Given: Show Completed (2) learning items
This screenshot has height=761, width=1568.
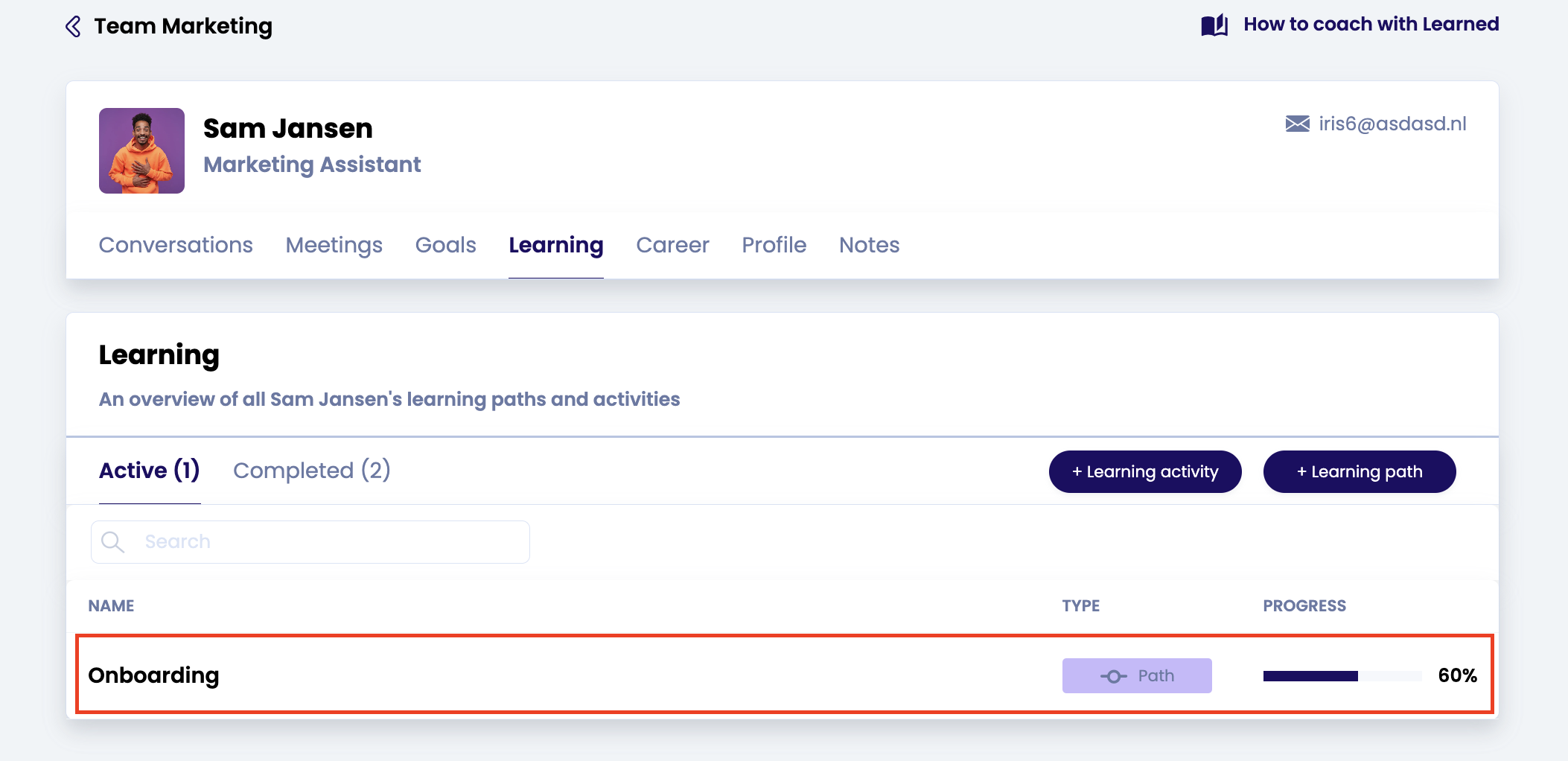Looking at the screenshot, I should tap(311, 471).
